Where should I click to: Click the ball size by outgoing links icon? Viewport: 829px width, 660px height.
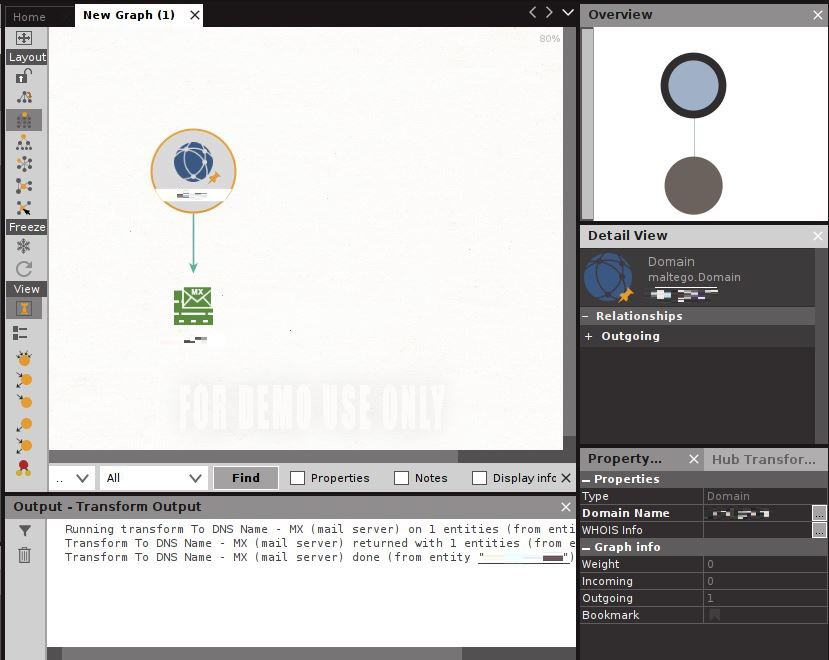[x=24, y=424]
